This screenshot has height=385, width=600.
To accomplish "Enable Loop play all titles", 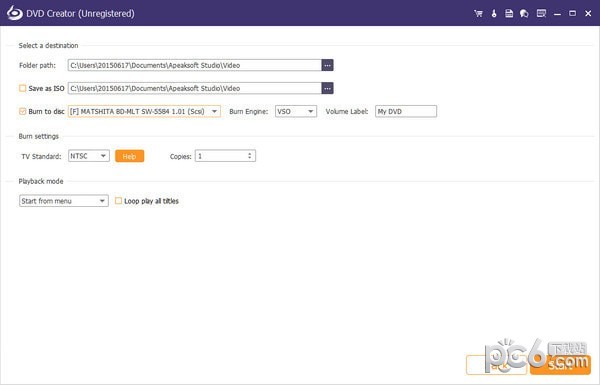I will coord(119,201).
